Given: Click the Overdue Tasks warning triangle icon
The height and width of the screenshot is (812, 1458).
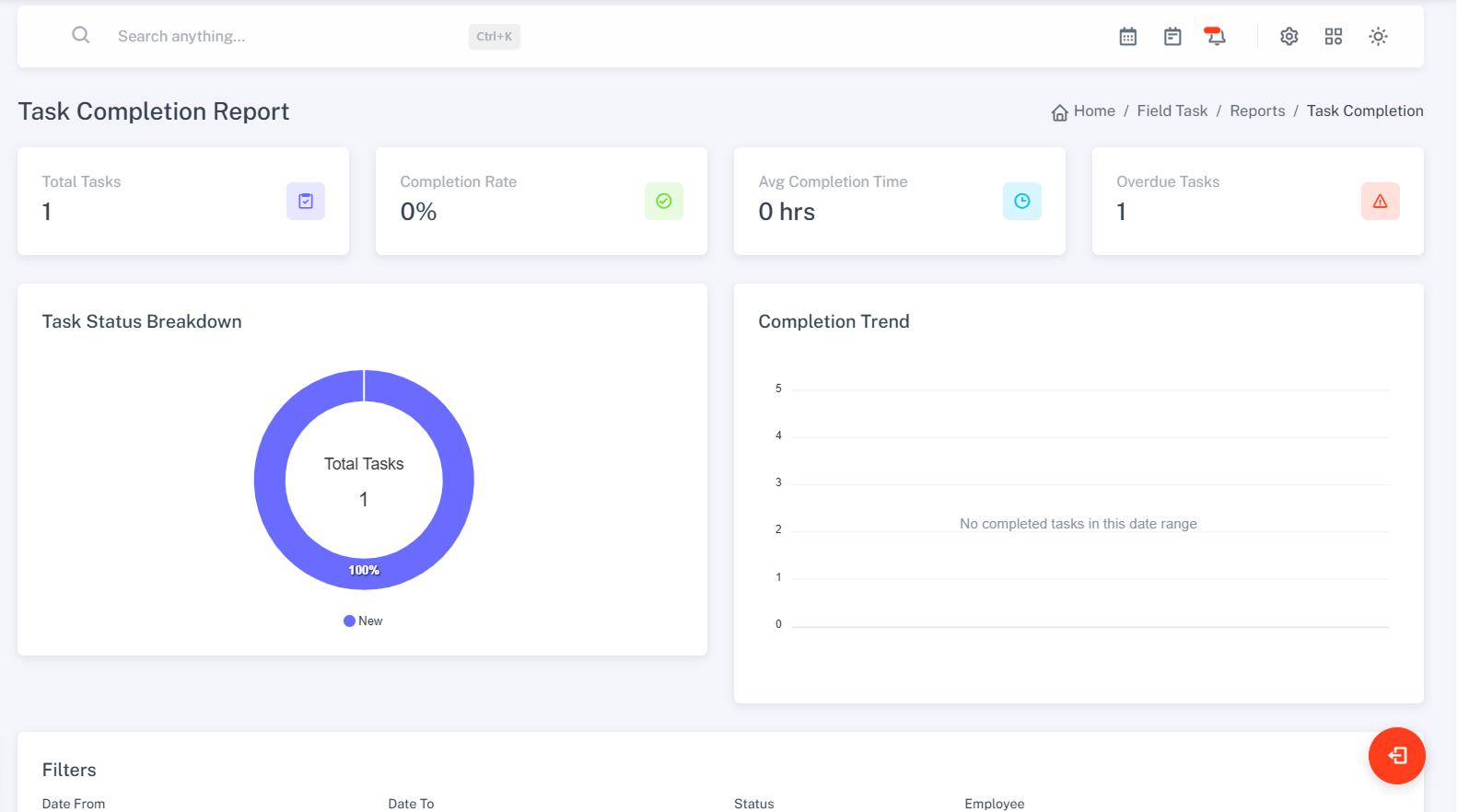Looking at the screenshot, I should click(1380, 201).
